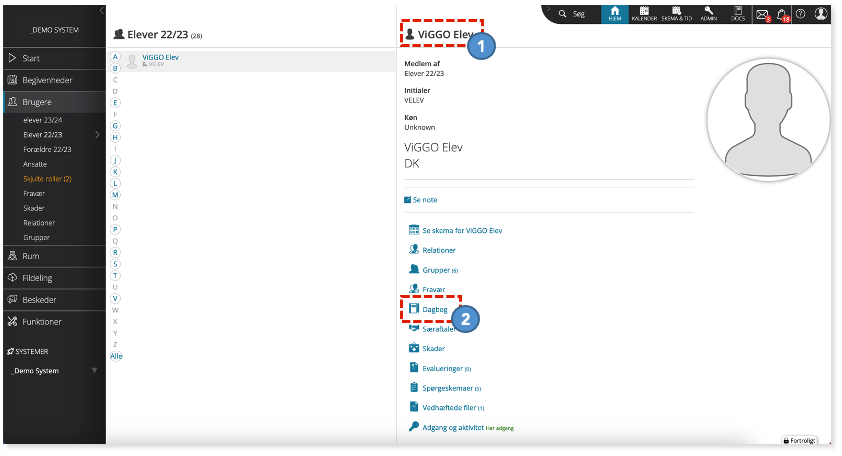Open the _Demo System dropdown
The height and width of the screenshot is (456, 842).
(54, 371)
